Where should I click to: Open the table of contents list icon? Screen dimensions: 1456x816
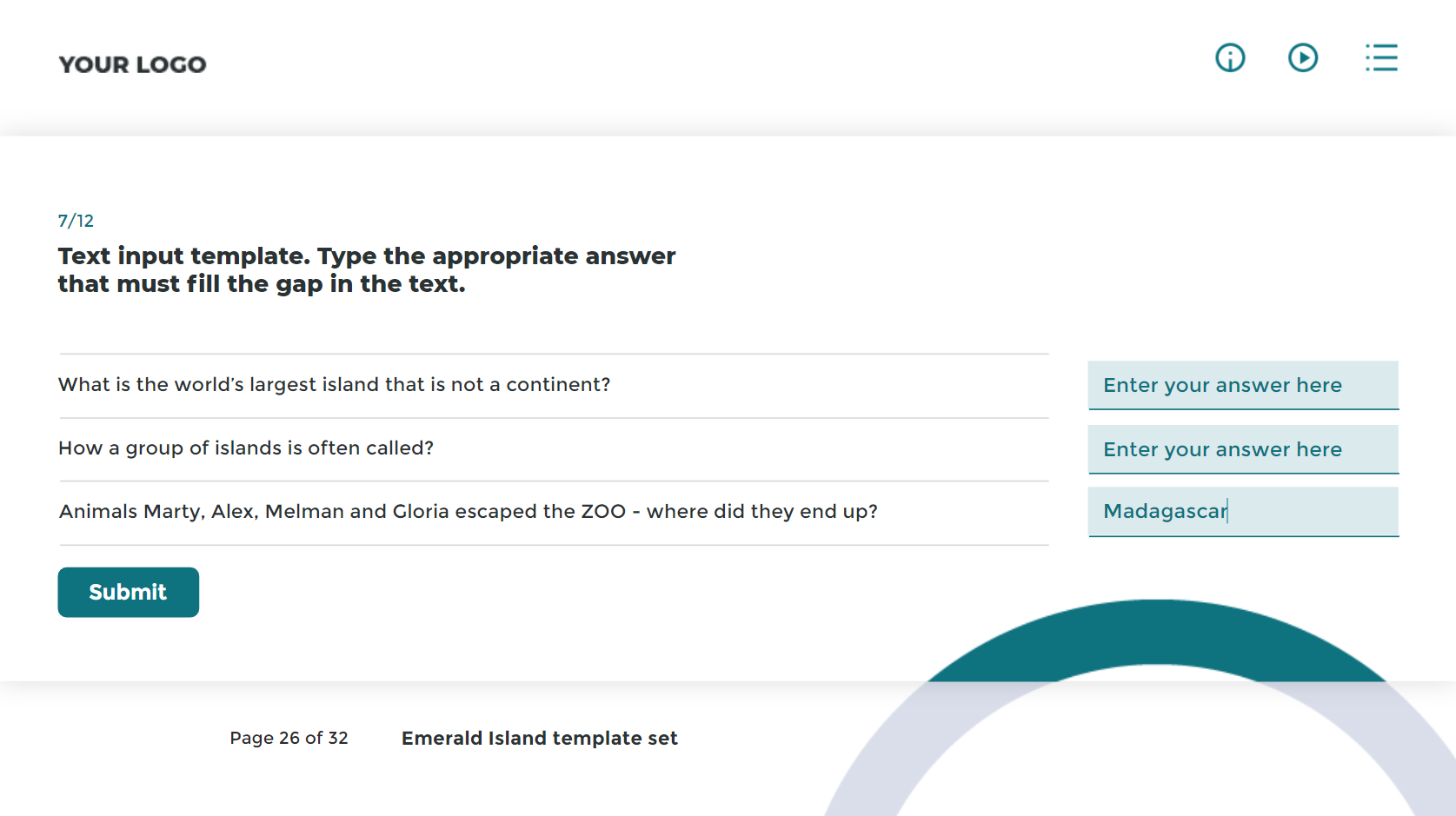point(1381,58)
